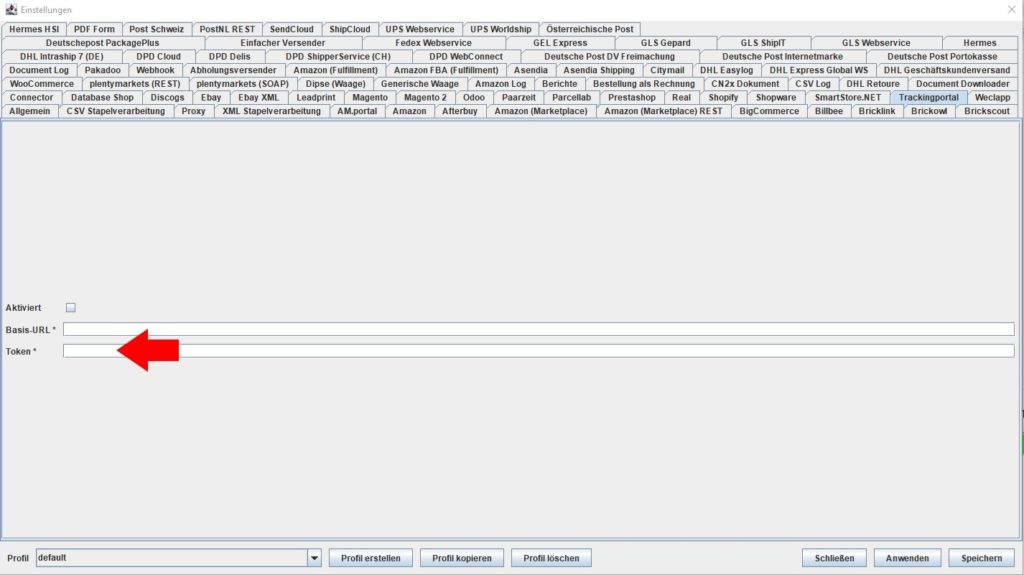
Task: Open Deutsche Post Internetmarke tab
Action: [x=782, y=57]
